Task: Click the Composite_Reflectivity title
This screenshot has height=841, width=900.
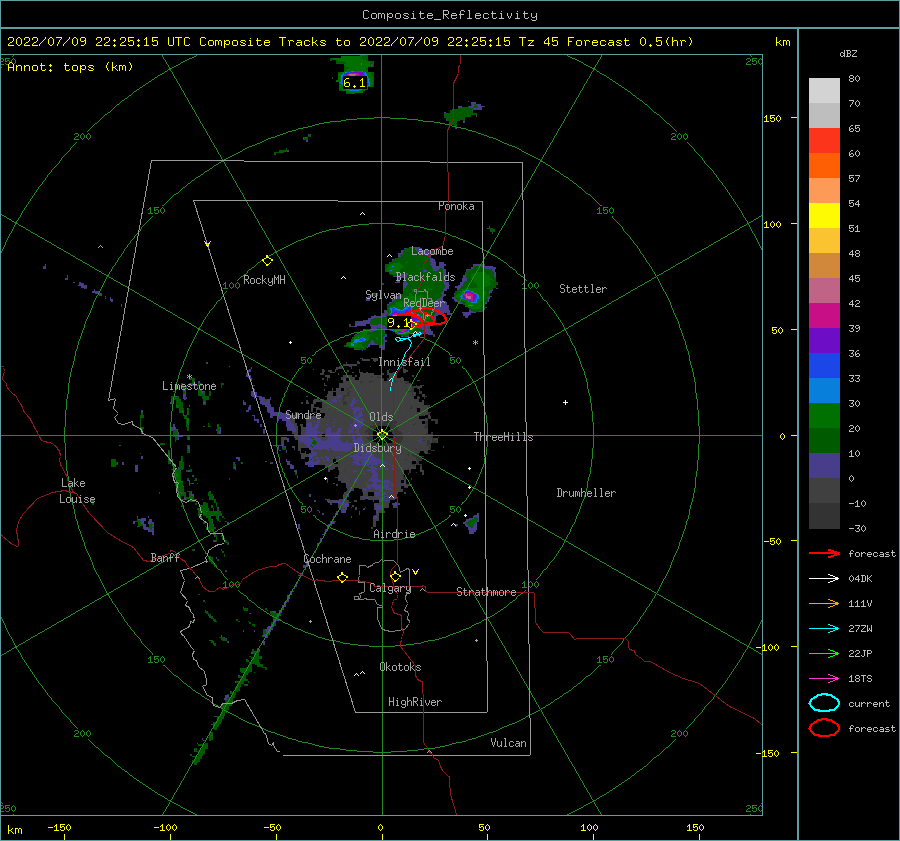Action: [450, 15]
